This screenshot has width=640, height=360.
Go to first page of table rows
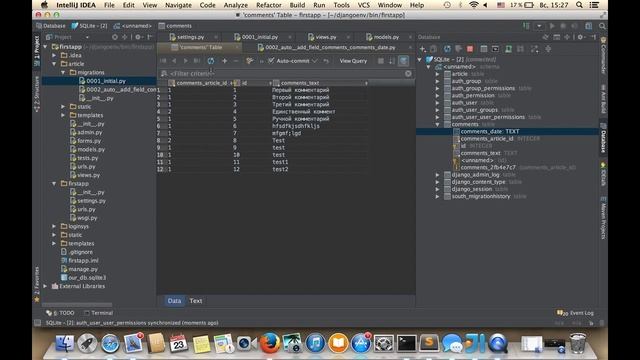coord(163,61)
